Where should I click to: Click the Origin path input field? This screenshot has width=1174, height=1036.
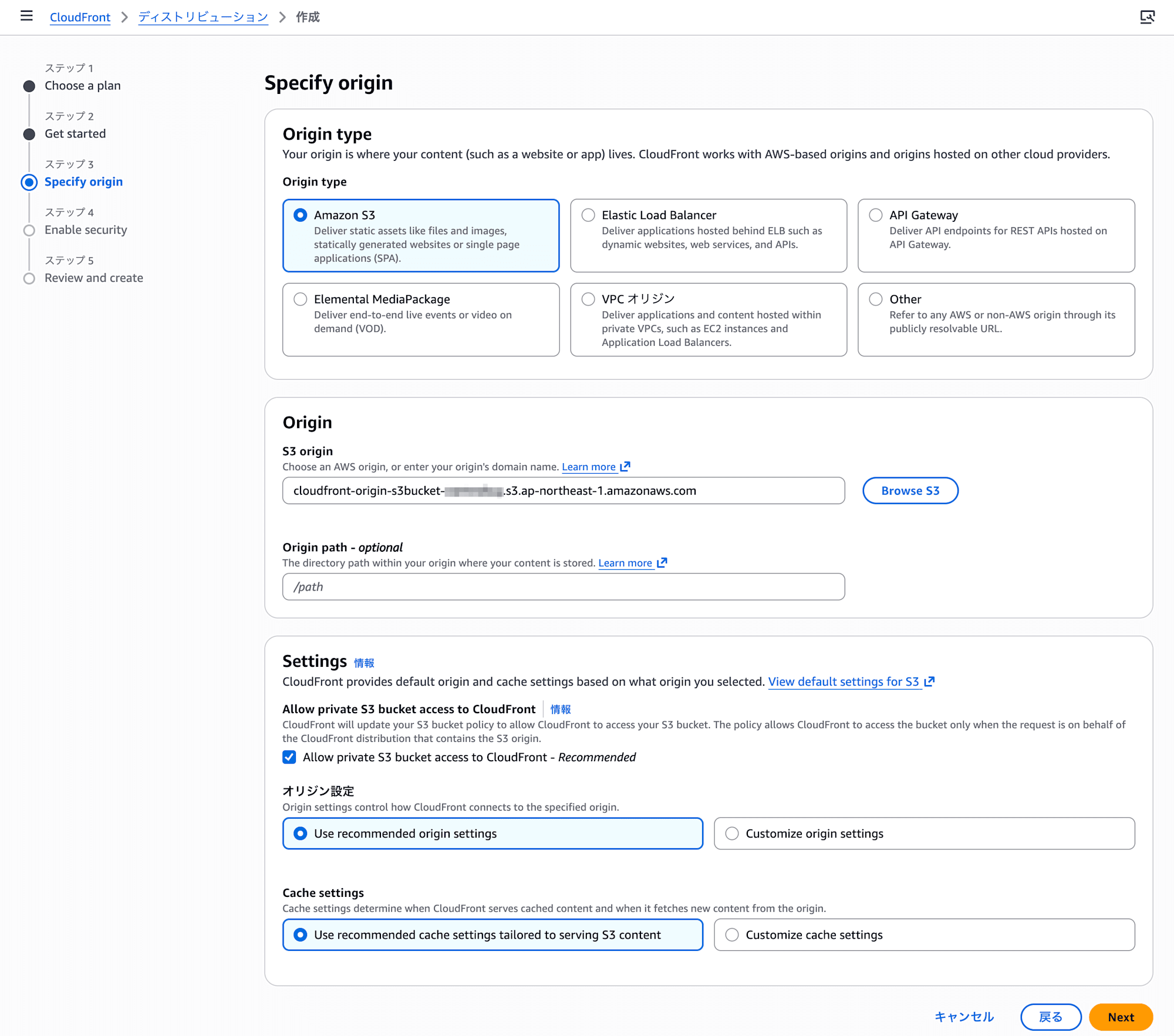[x=564, y=587]
